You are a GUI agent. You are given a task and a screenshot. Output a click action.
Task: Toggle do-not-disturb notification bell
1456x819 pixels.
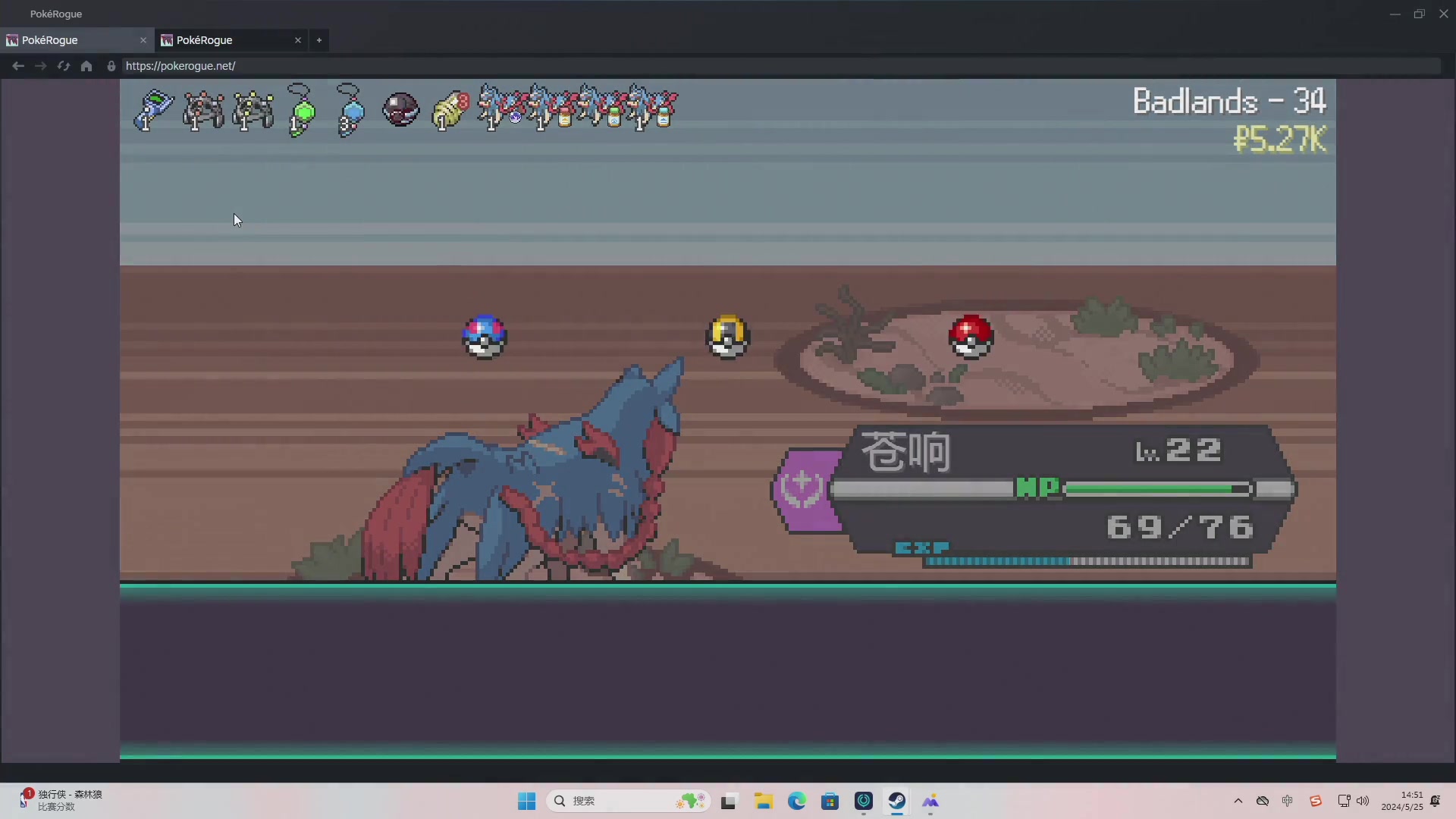(1436, 801)
